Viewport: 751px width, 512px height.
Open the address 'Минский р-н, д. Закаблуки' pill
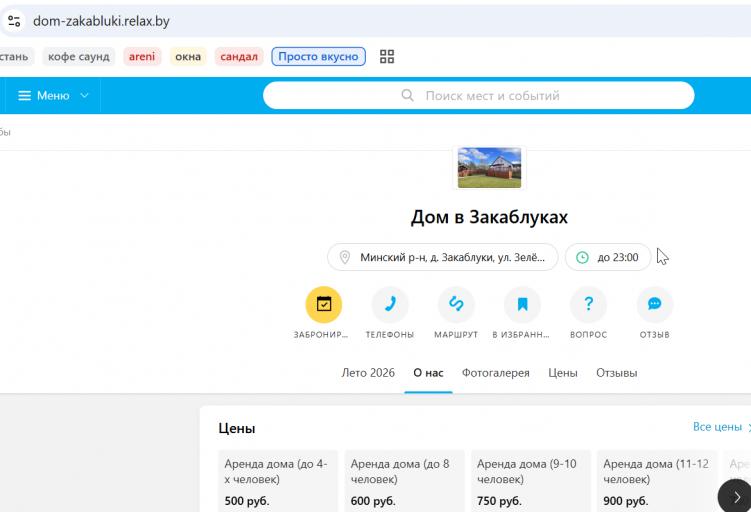443,257
